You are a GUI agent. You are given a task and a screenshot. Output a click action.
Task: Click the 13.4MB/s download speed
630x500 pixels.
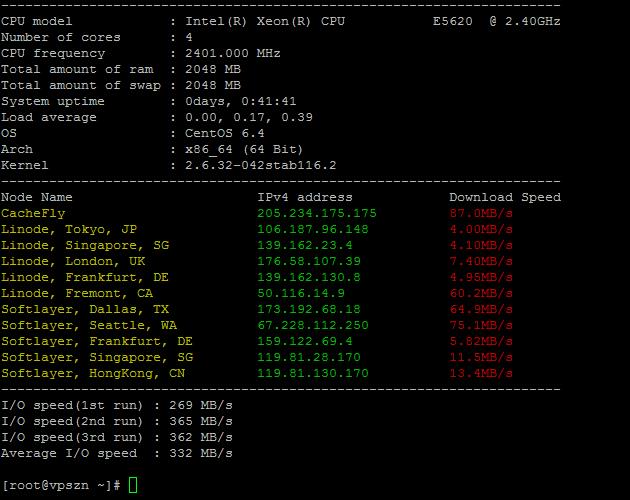pos(481,374)
